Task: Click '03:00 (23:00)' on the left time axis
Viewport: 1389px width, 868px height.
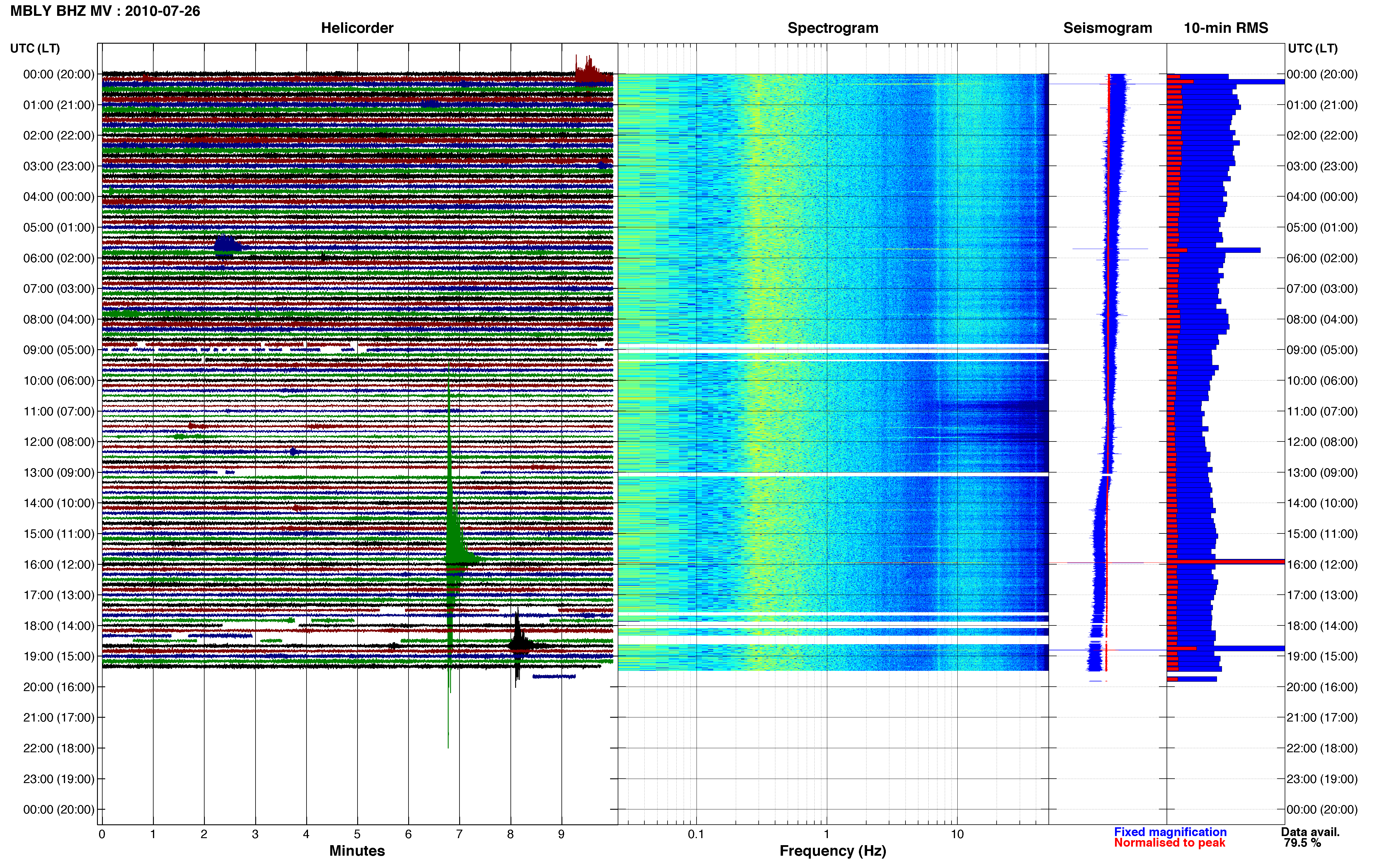Action: click(59, 166)
